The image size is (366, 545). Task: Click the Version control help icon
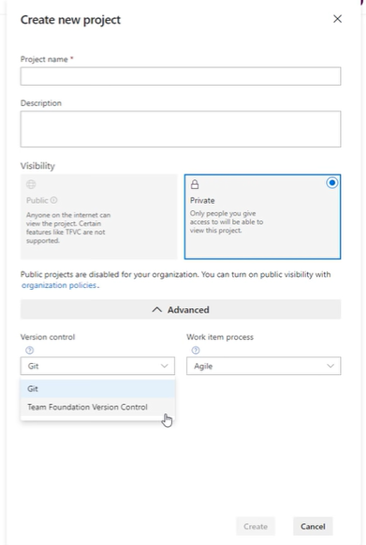(30, 350)
